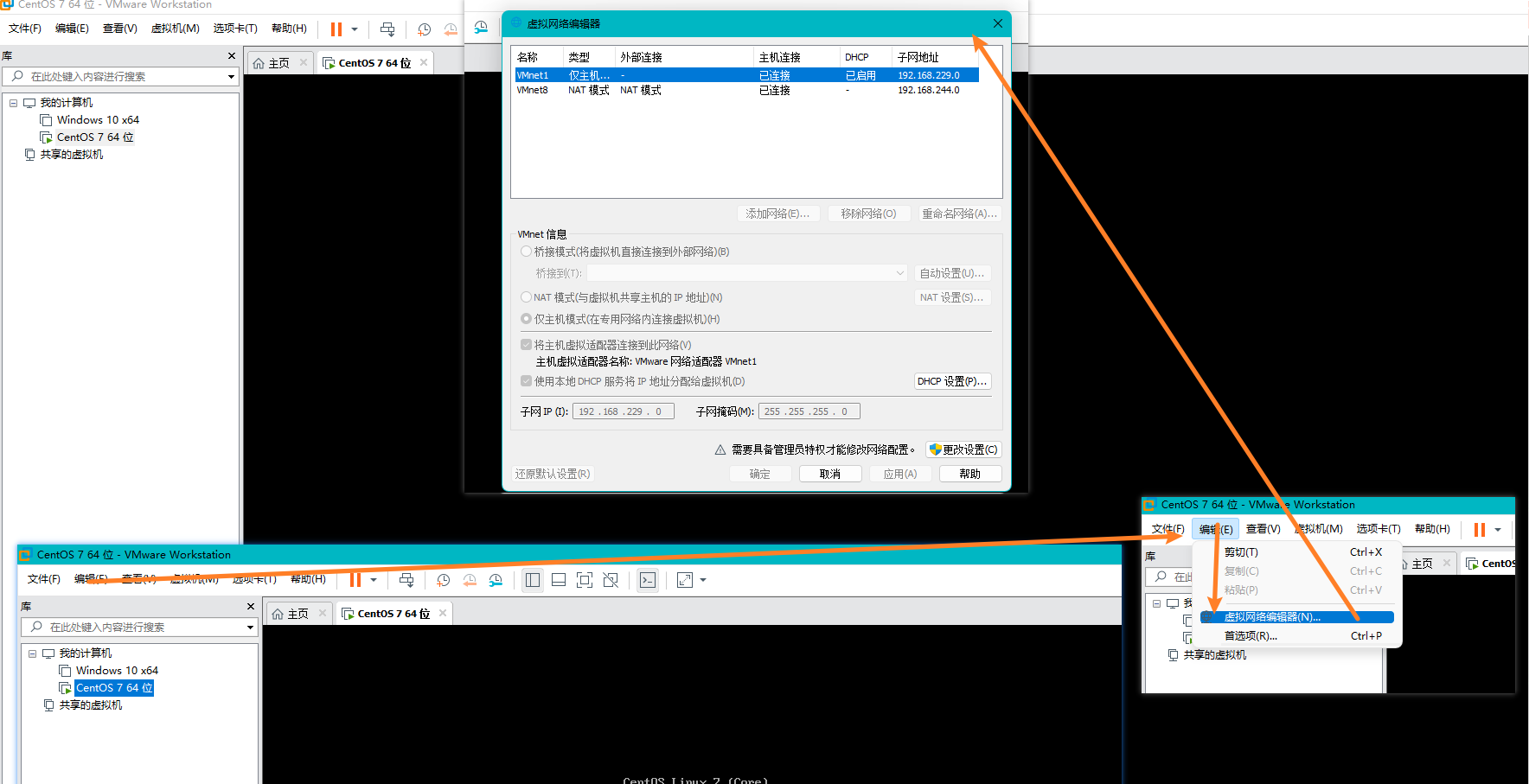
Task: Open pause button dropdown arrow in lower window
Action: click(x=374, y=580)
